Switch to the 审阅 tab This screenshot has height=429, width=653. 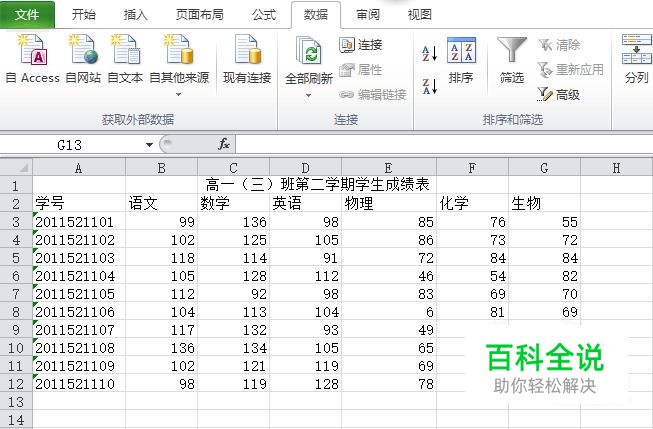[x=368, y=15]
